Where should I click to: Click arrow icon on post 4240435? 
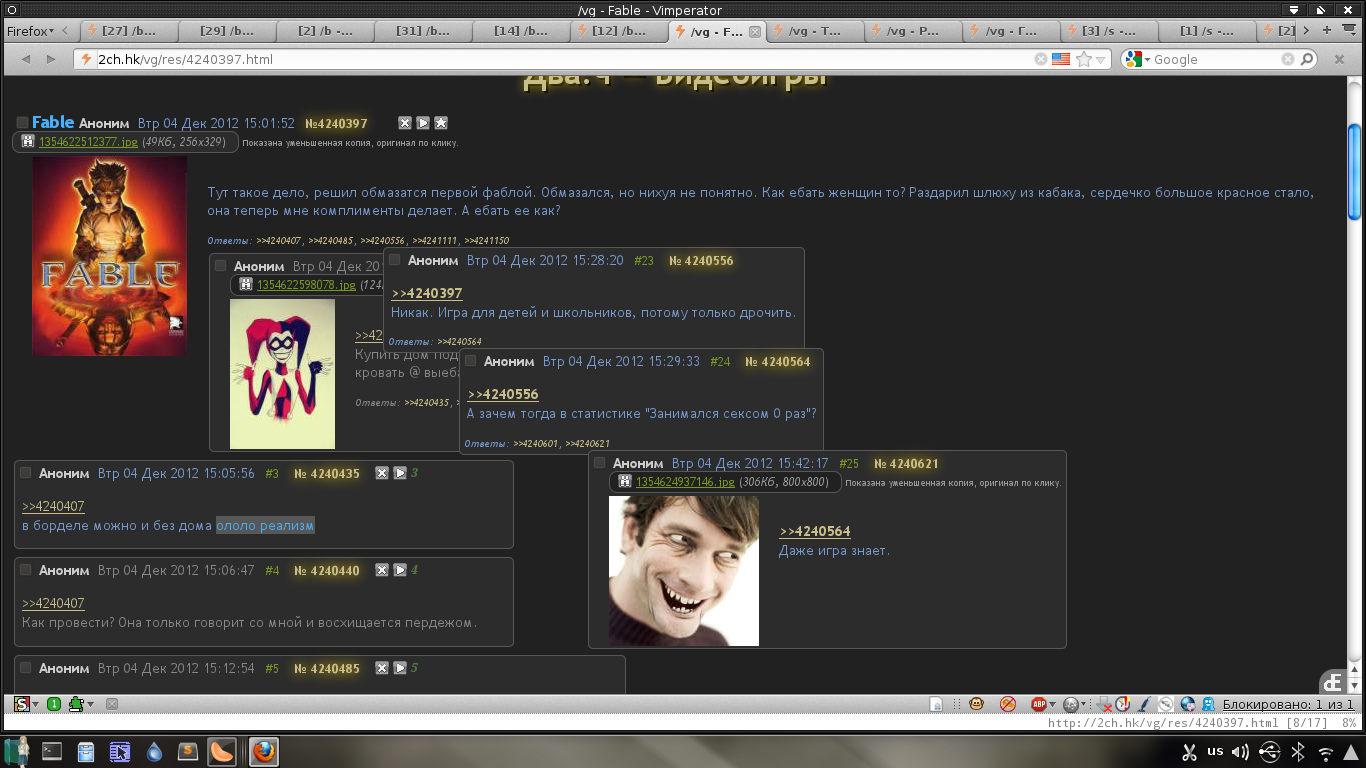click(400, 473)
